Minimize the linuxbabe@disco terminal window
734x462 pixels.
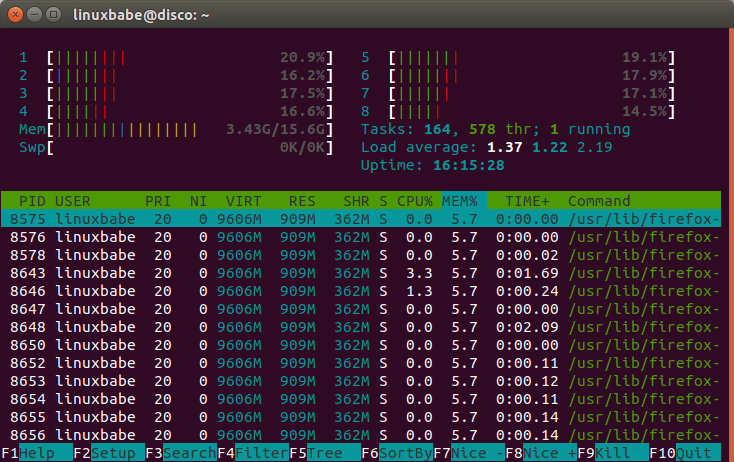[x=34, y=15]
